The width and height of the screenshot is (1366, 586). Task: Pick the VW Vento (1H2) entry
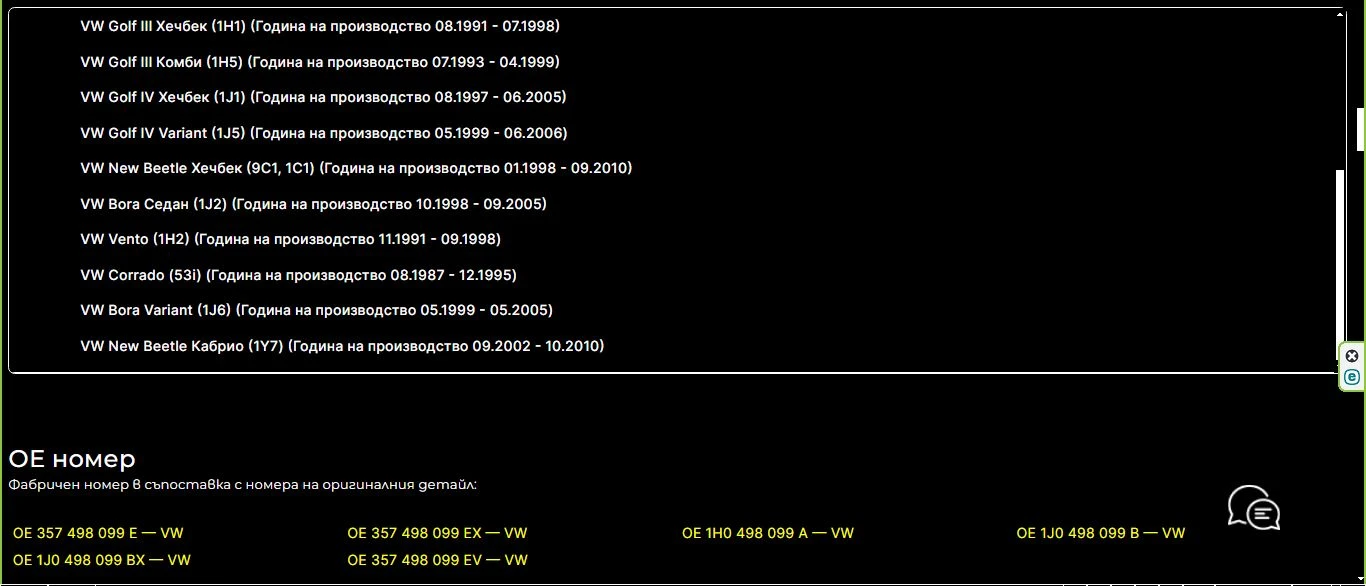(x=290, y=239)
